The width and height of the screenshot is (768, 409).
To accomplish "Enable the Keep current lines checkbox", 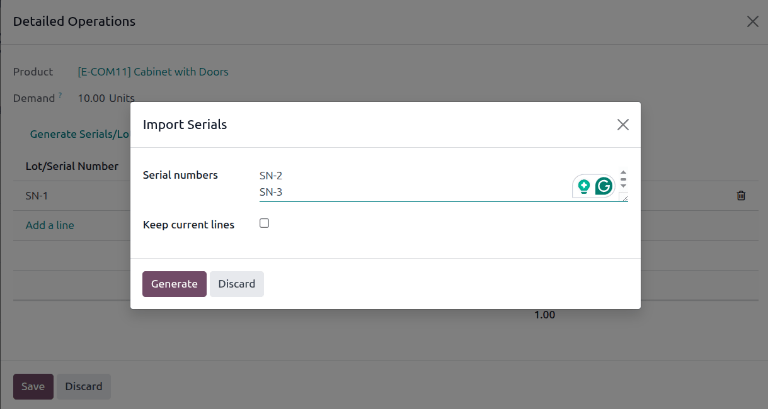I will click(264, 223).
